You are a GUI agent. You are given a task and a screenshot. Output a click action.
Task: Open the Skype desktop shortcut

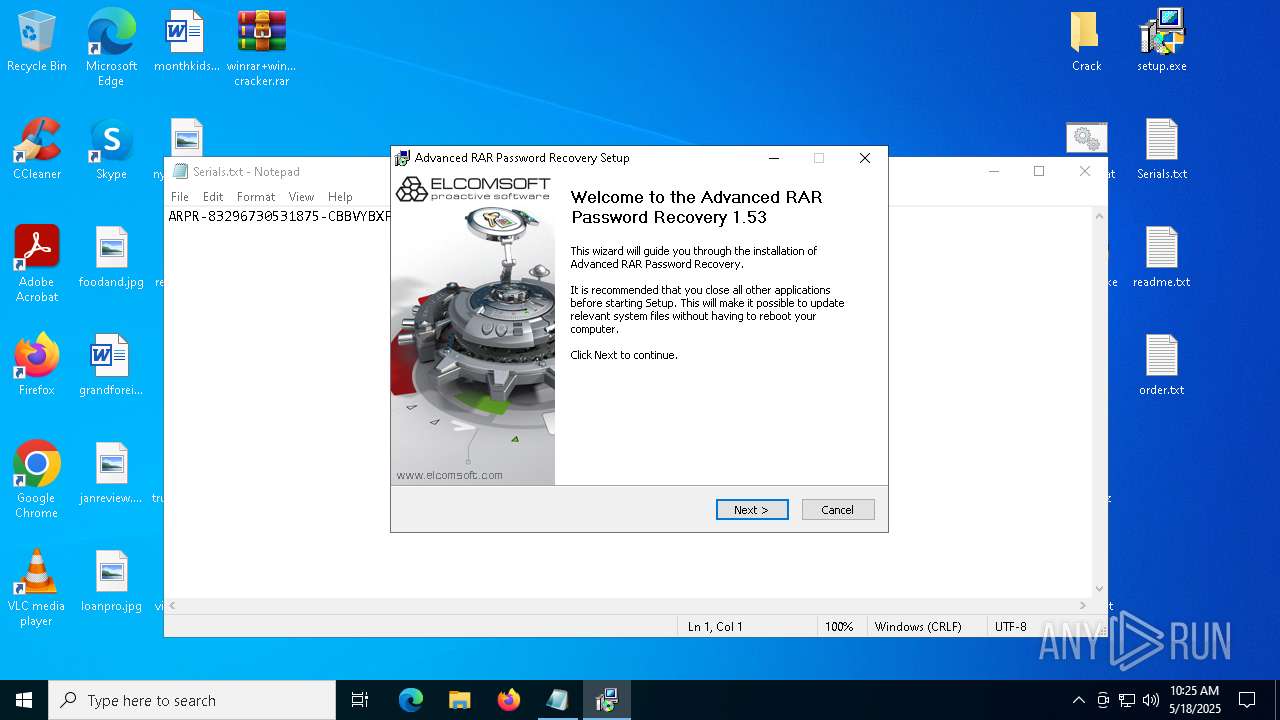pyautogui.click(x=111, y=149)
